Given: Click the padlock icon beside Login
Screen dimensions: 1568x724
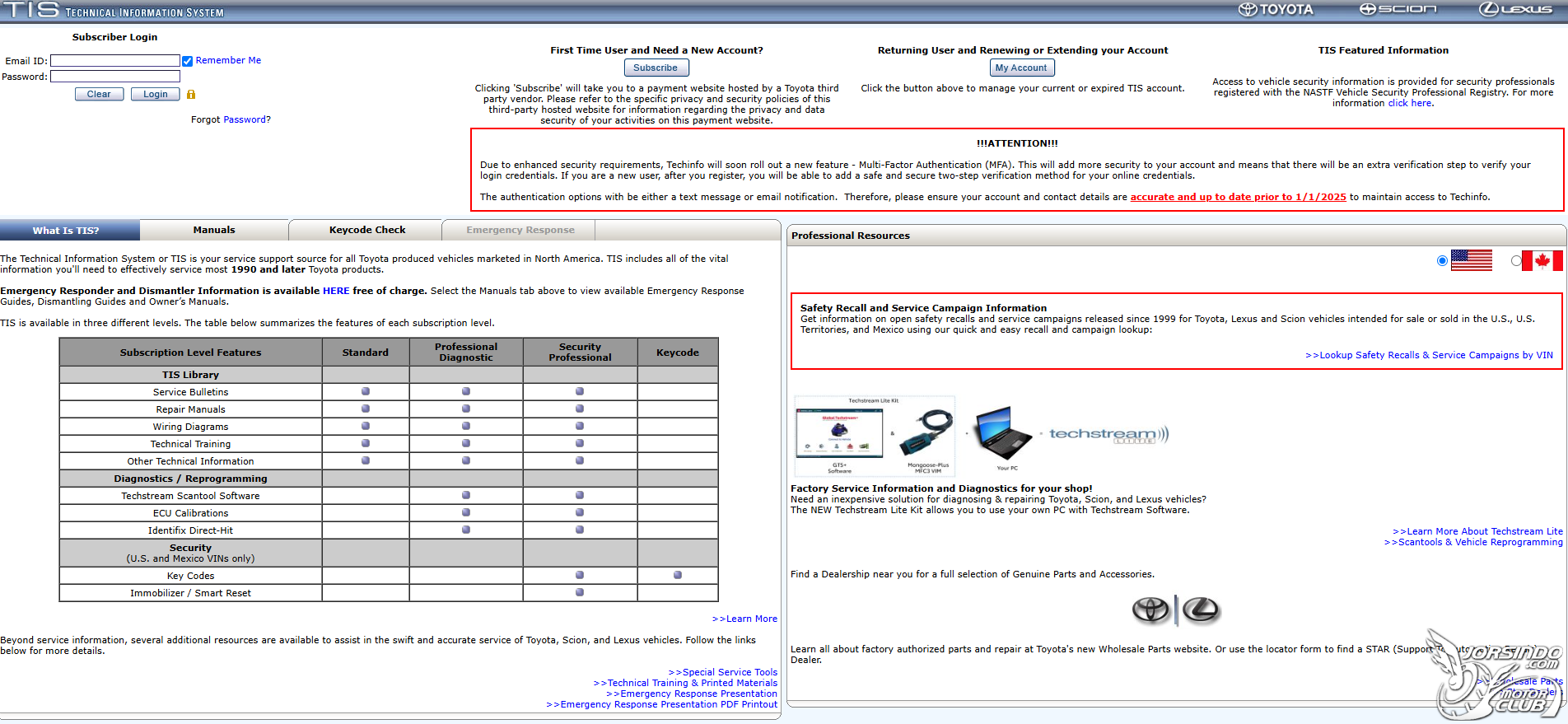Looking at the screenshot, I should coord(191,95).
